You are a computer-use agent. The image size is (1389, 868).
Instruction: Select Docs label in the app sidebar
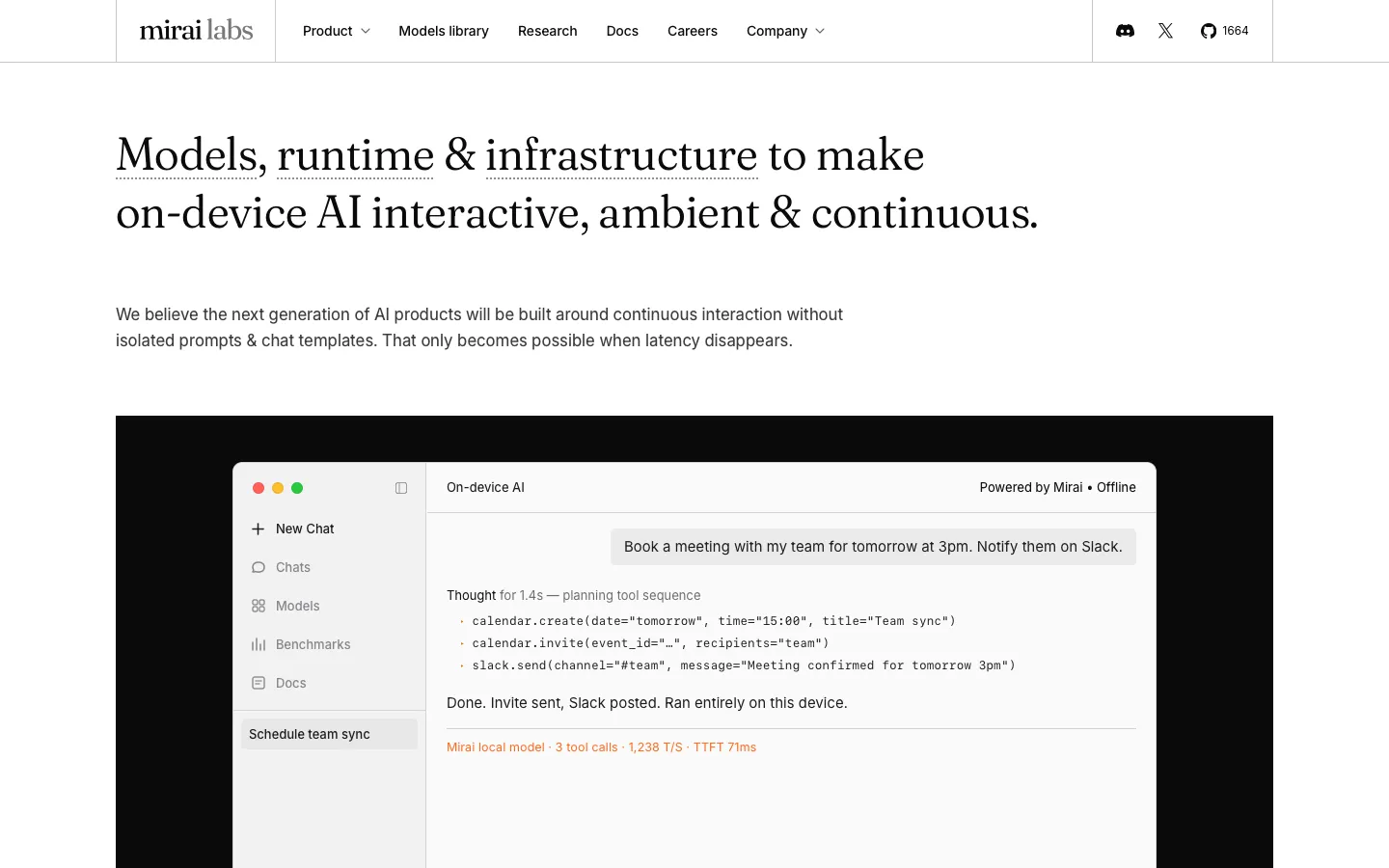[291, 683]
